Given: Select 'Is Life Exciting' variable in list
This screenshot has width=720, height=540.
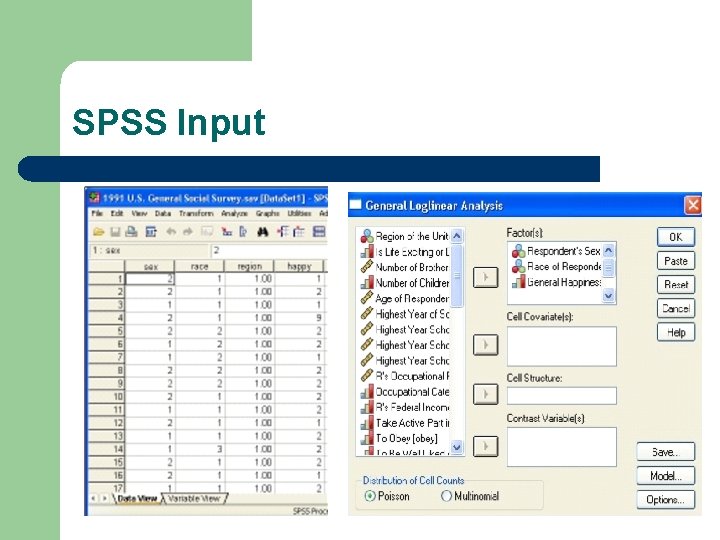Looking at the screenshot, I should point(405,252).
